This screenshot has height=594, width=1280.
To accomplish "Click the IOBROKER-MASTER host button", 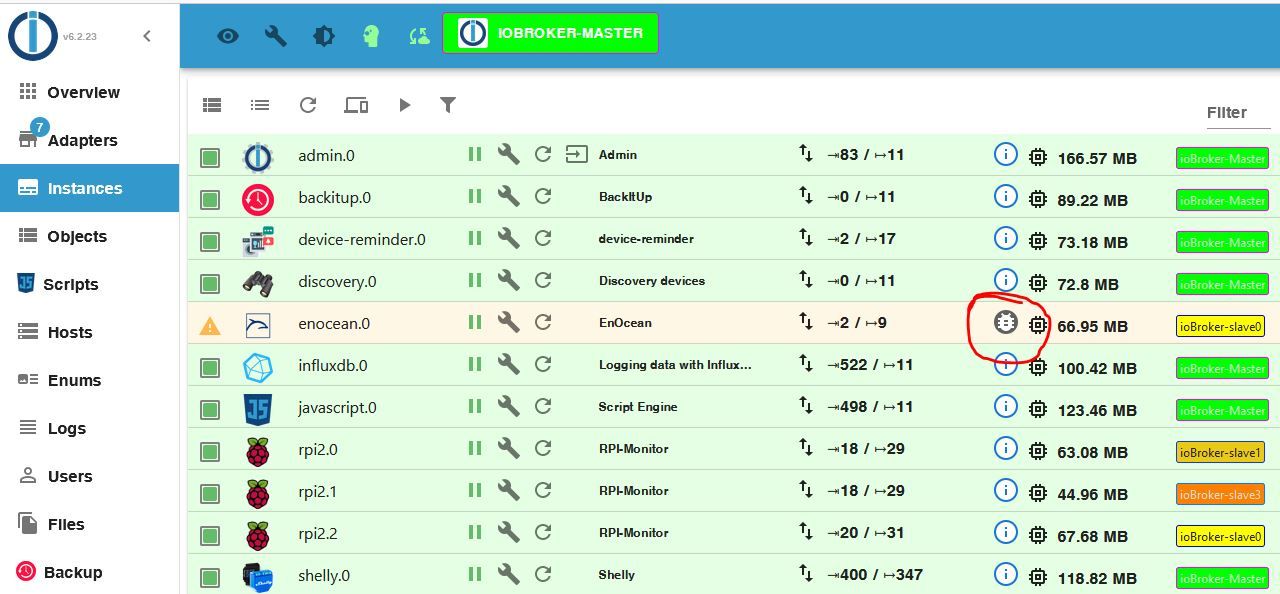I will pyautogui.click(x=551, y=33).
